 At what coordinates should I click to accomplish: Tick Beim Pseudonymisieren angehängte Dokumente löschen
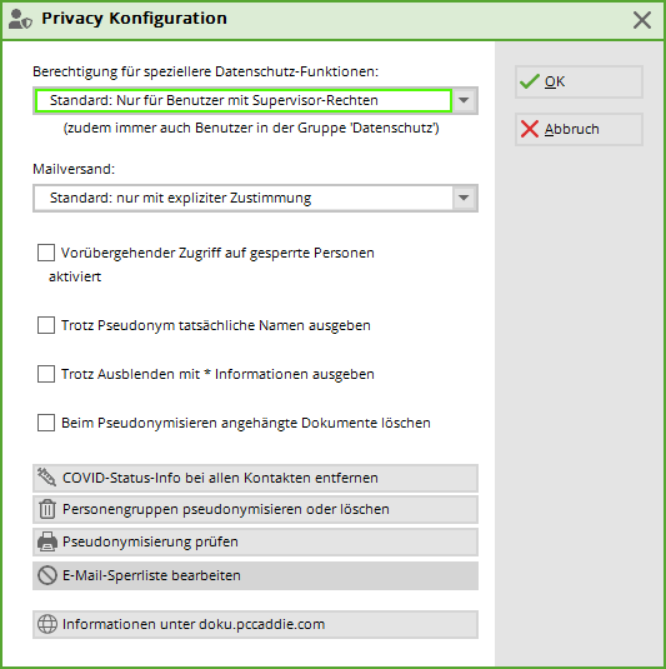(x=46, y=423)
